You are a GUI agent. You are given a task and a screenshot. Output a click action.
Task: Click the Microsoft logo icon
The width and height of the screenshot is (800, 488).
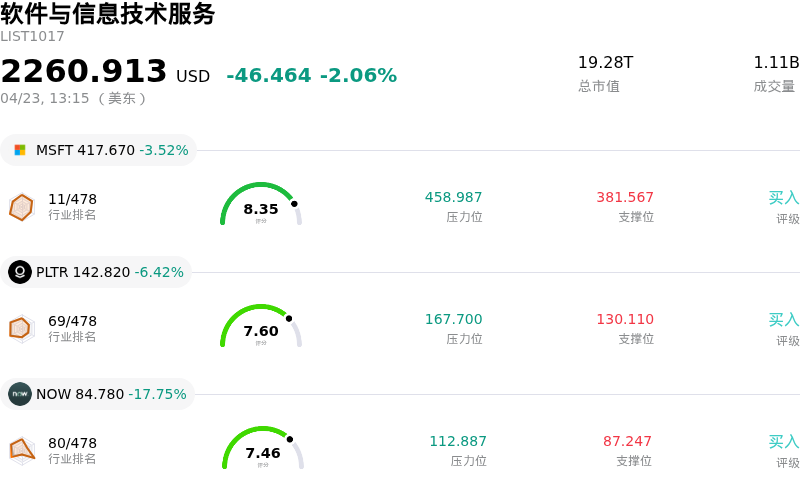click(20, 150)
